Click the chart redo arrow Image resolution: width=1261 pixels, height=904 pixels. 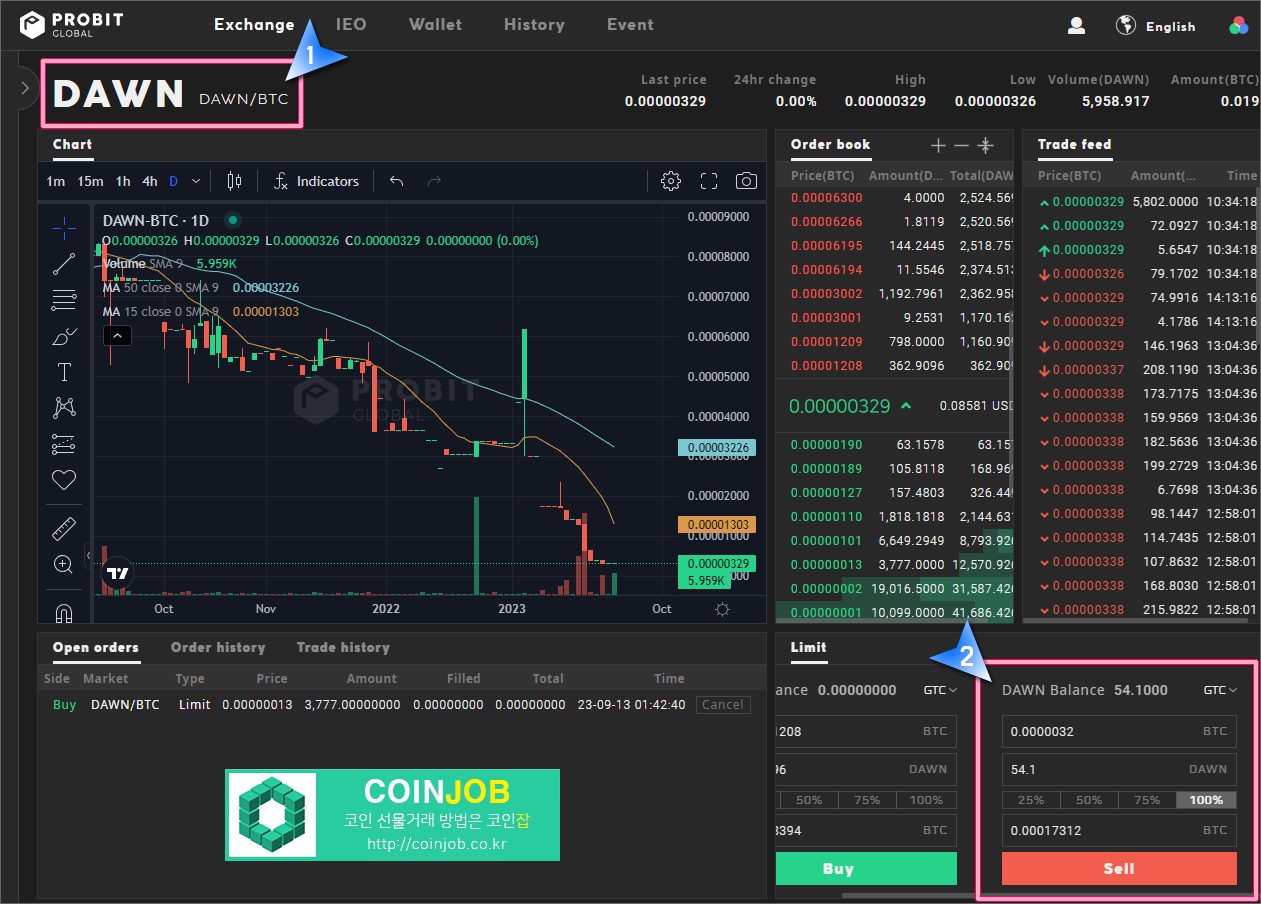tap(434, 181)
